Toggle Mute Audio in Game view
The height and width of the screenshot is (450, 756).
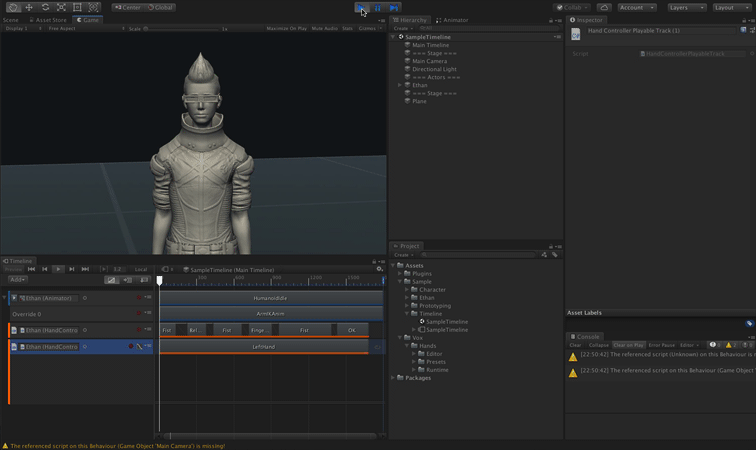point(324,29)
